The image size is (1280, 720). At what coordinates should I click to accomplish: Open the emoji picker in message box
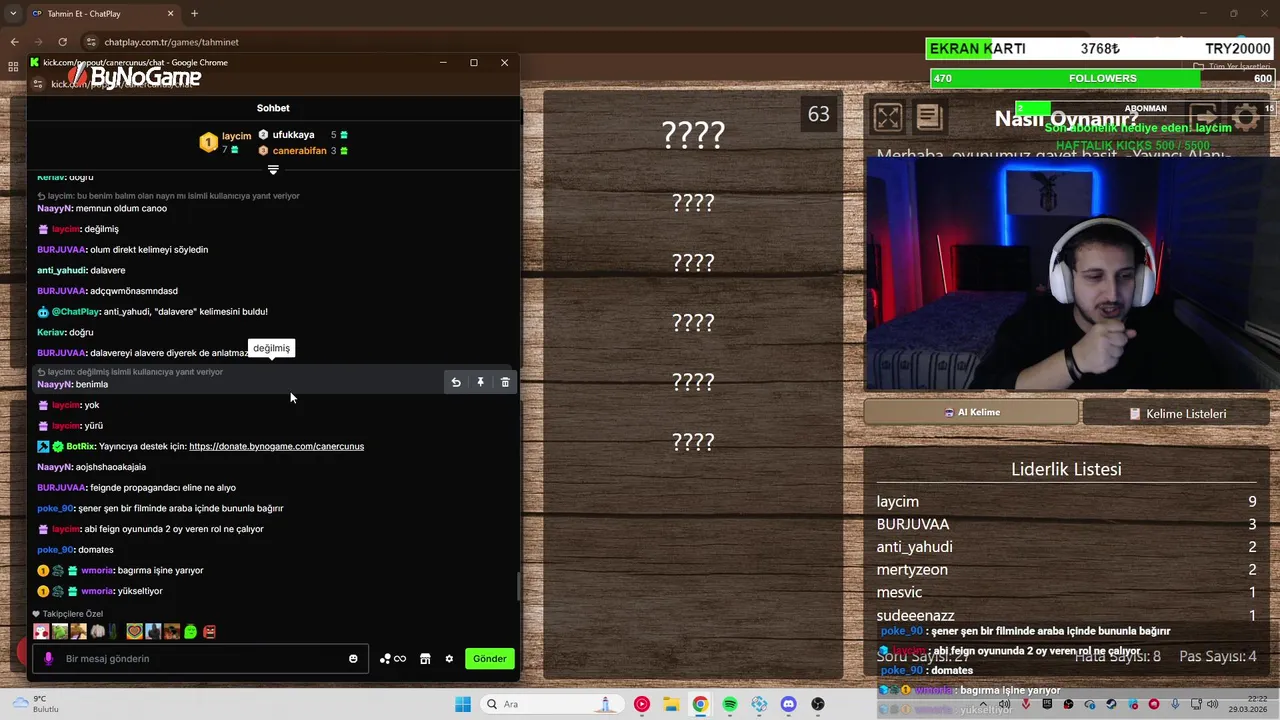point(353,659)
